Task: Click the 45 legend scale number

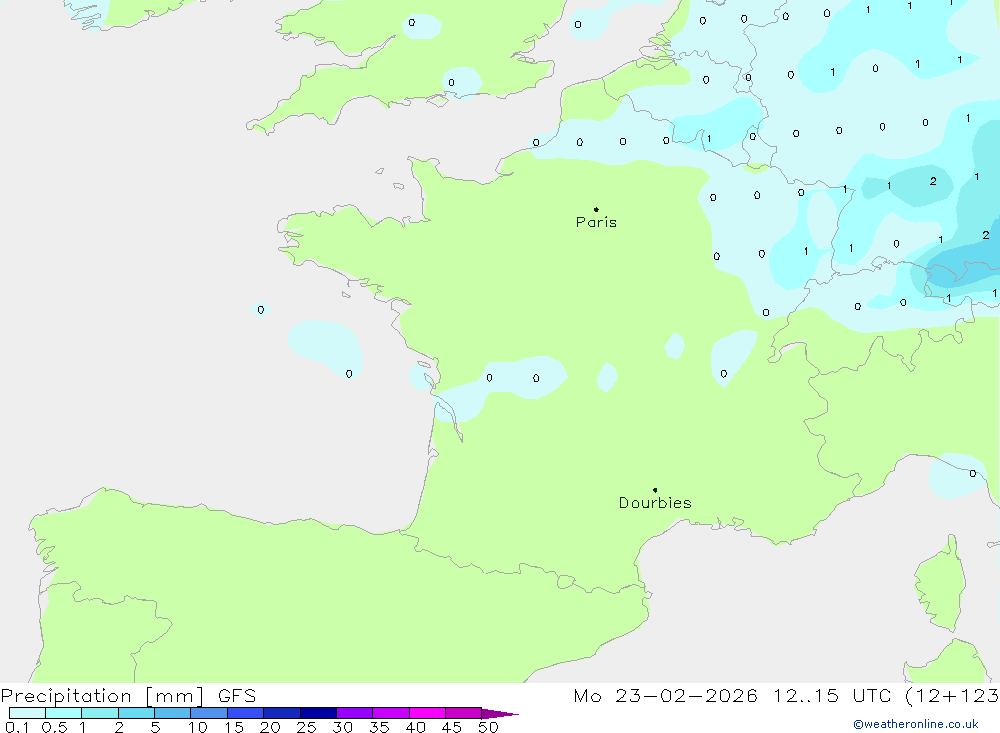Action: point(452,727)
